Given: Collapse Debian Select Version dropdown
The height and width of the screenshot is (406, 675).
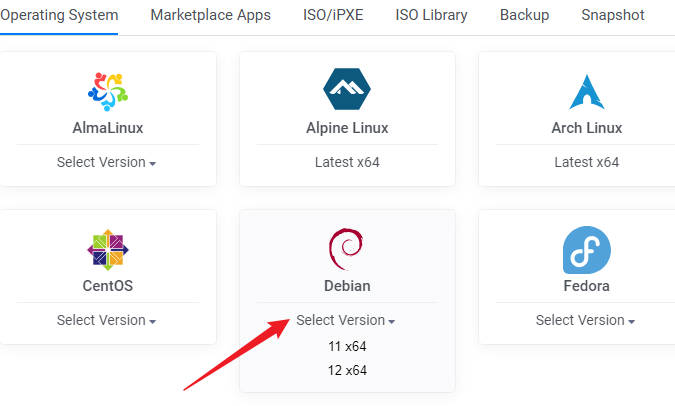Looking at the screenshot, I should pos(346,320).
